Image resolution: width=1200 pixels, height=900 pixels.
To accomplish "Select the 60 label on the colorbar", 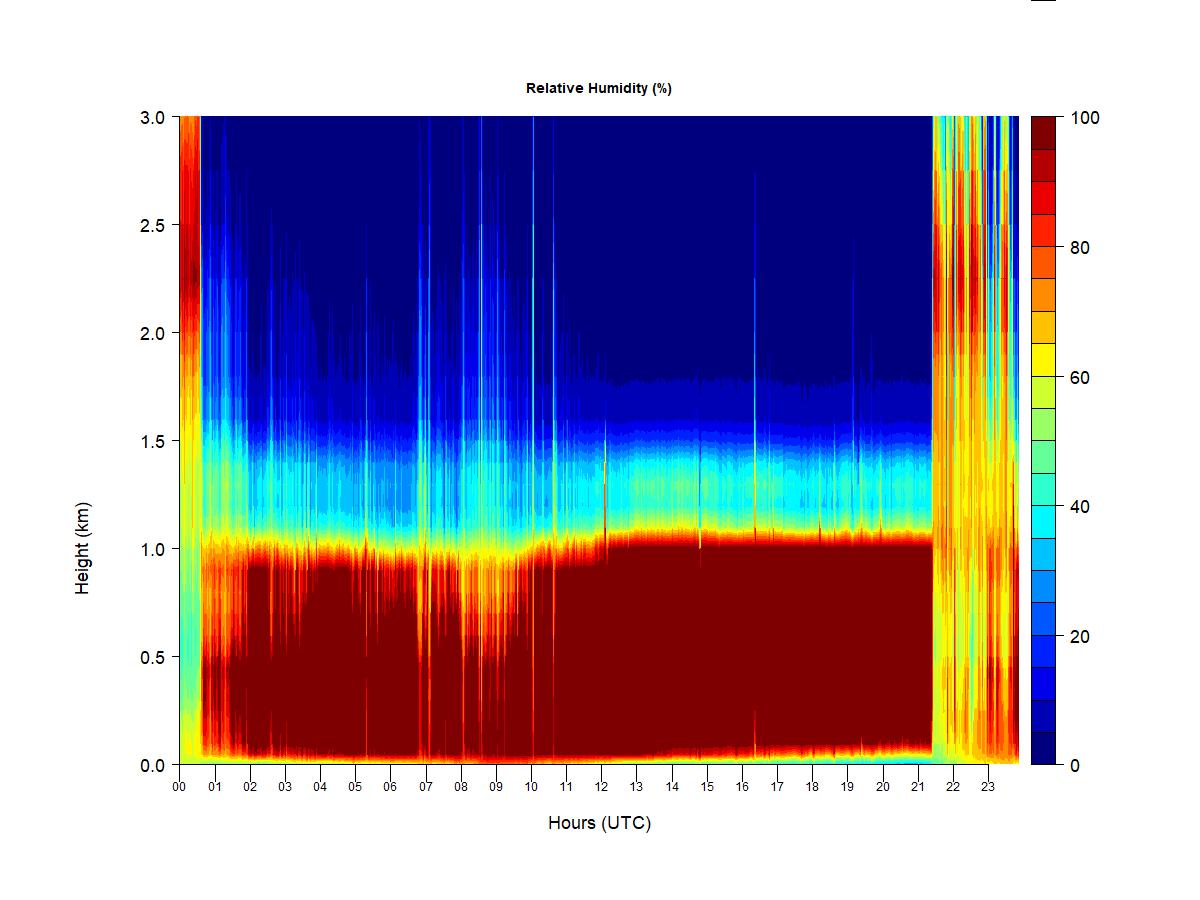I will (x=1080, y=377).
